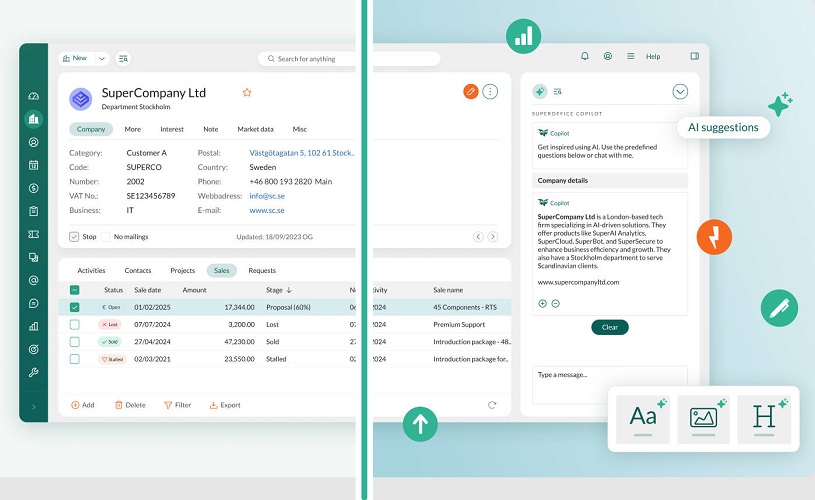Open the Projects tab

click(x=182, y=271)
